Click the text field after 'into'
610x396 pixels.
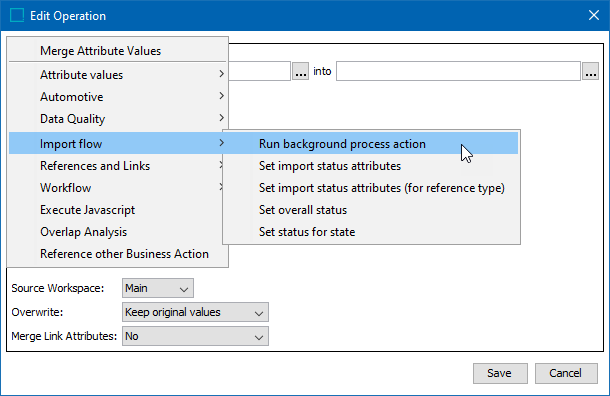pos(458,71)
